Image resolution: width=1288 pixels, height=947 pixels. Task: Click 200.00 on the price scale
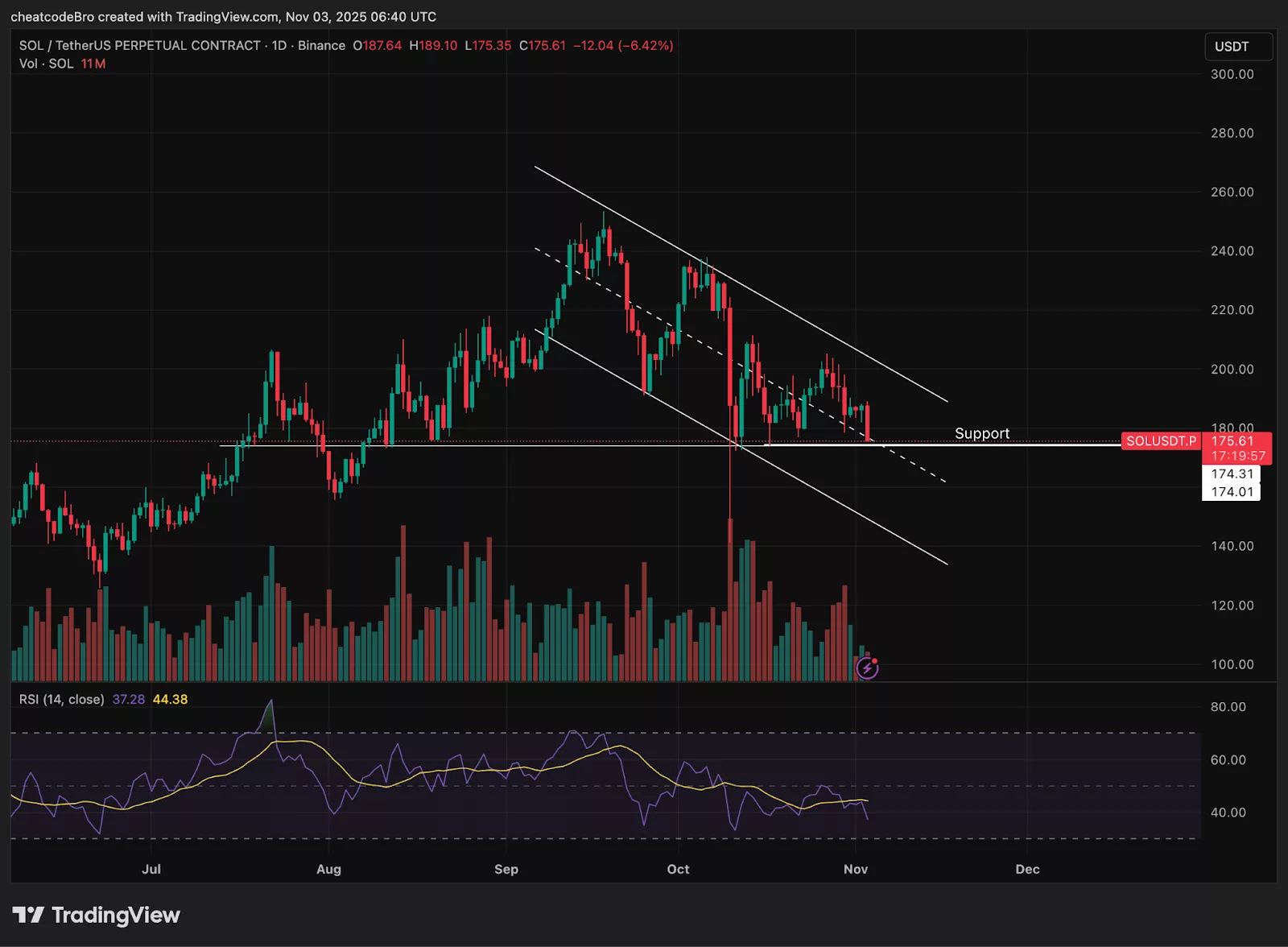pyautogui.click(x=1232, y=366)
